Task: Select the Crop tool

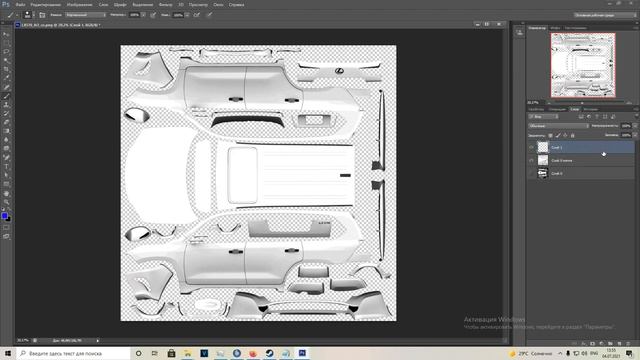Action: pos(6,69)
